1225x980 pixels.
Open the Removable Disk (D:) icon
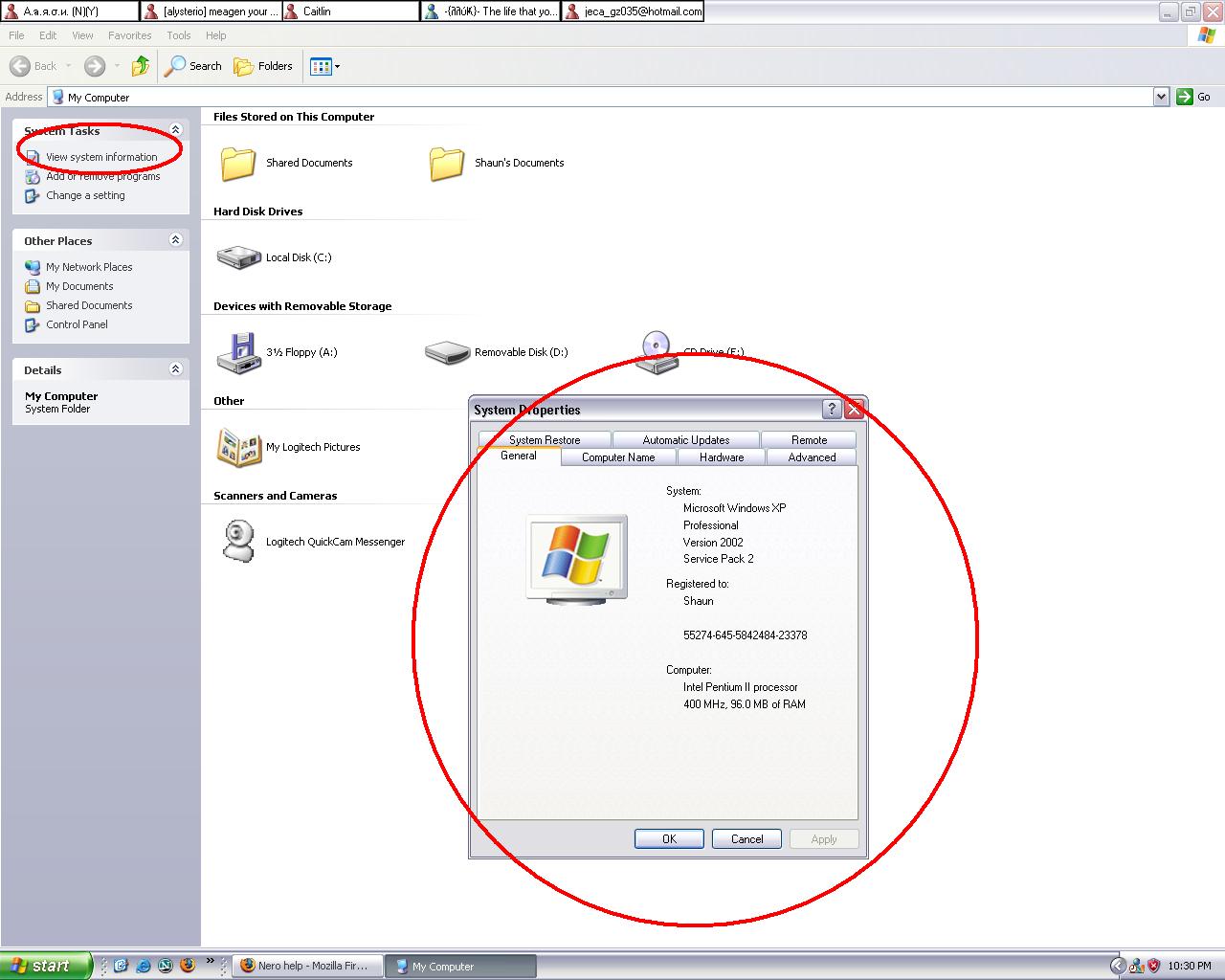[x=447, y=352]
